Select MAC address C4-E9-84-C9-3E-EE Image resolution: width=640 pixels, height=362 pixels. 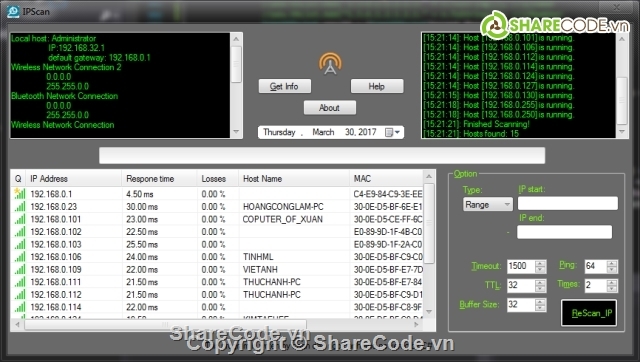[388, 194]
